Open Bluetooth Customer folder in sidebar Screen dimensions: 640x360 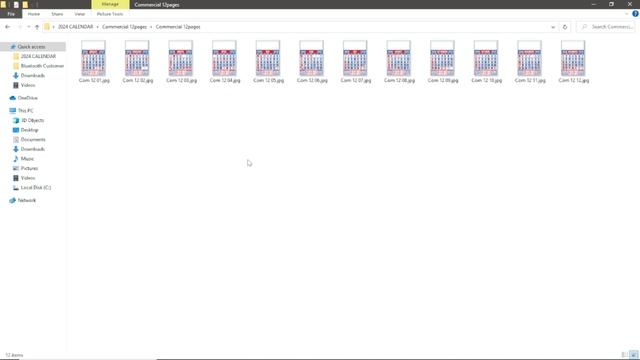(x=39, y=66)
